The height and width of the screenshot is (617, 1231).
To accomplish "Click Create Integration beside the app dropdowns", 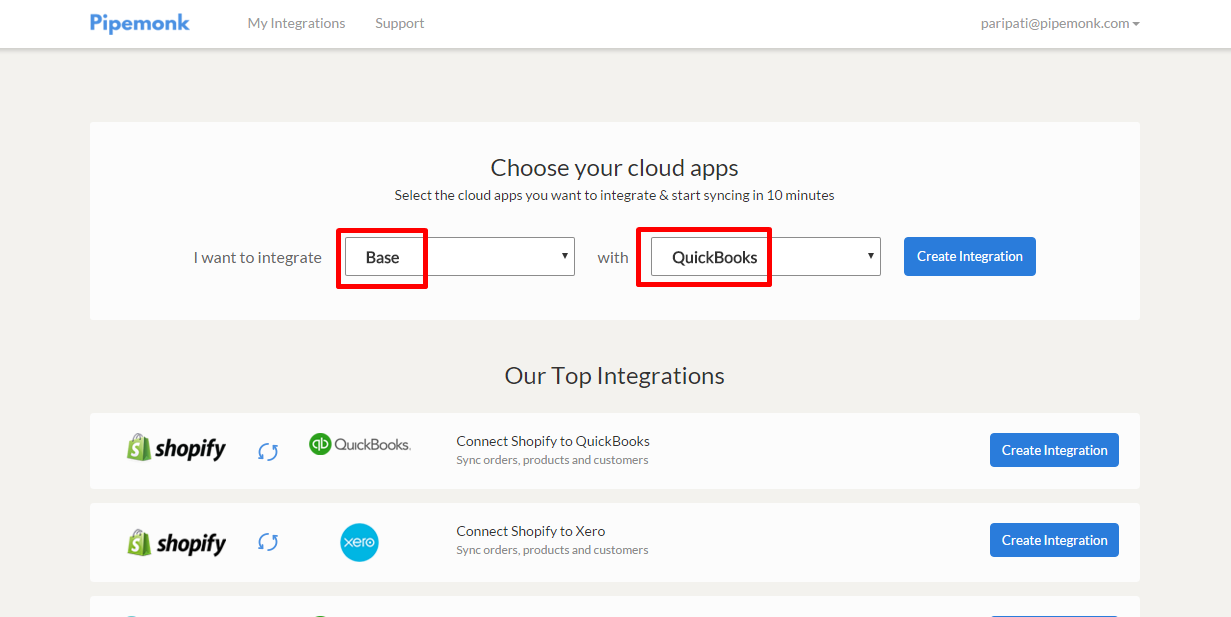I will (x=970, y=256).
